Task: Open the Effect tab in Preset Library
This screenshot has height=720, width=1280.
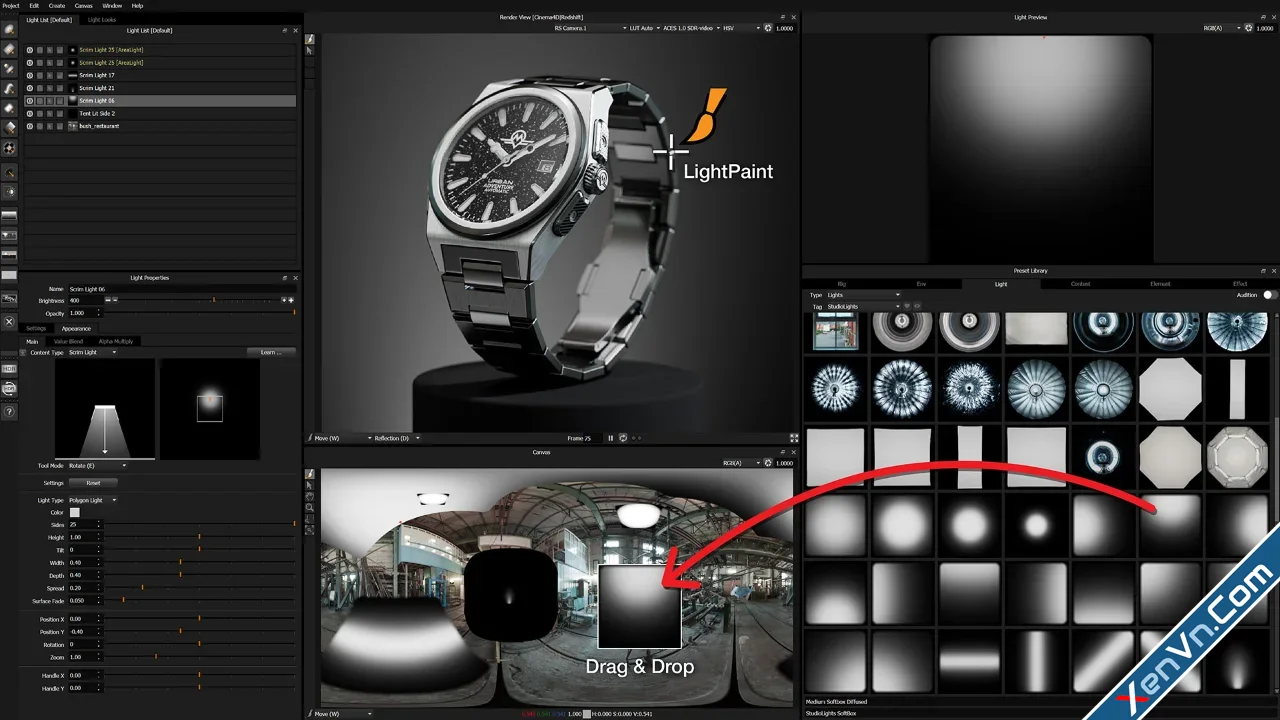Action: point(1240,284)
